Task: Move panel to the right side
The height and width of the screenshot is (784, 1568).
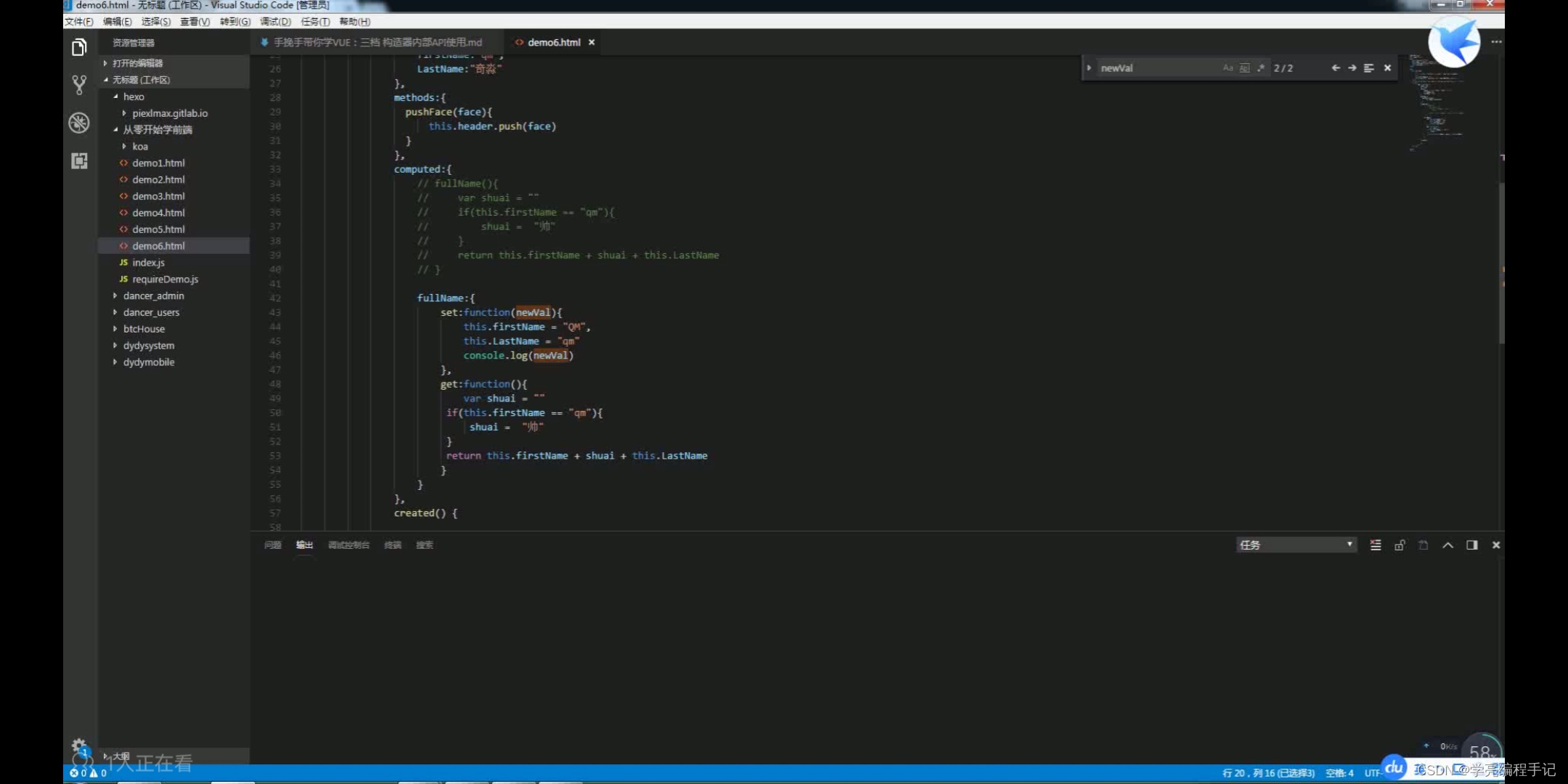Action: pyautogui.click(x=1472, y=545)
